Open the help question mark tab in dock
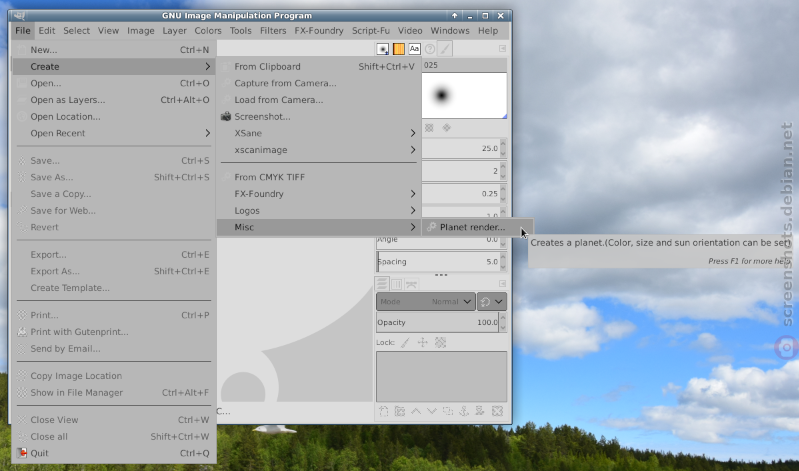 click(x=430, y=49)
